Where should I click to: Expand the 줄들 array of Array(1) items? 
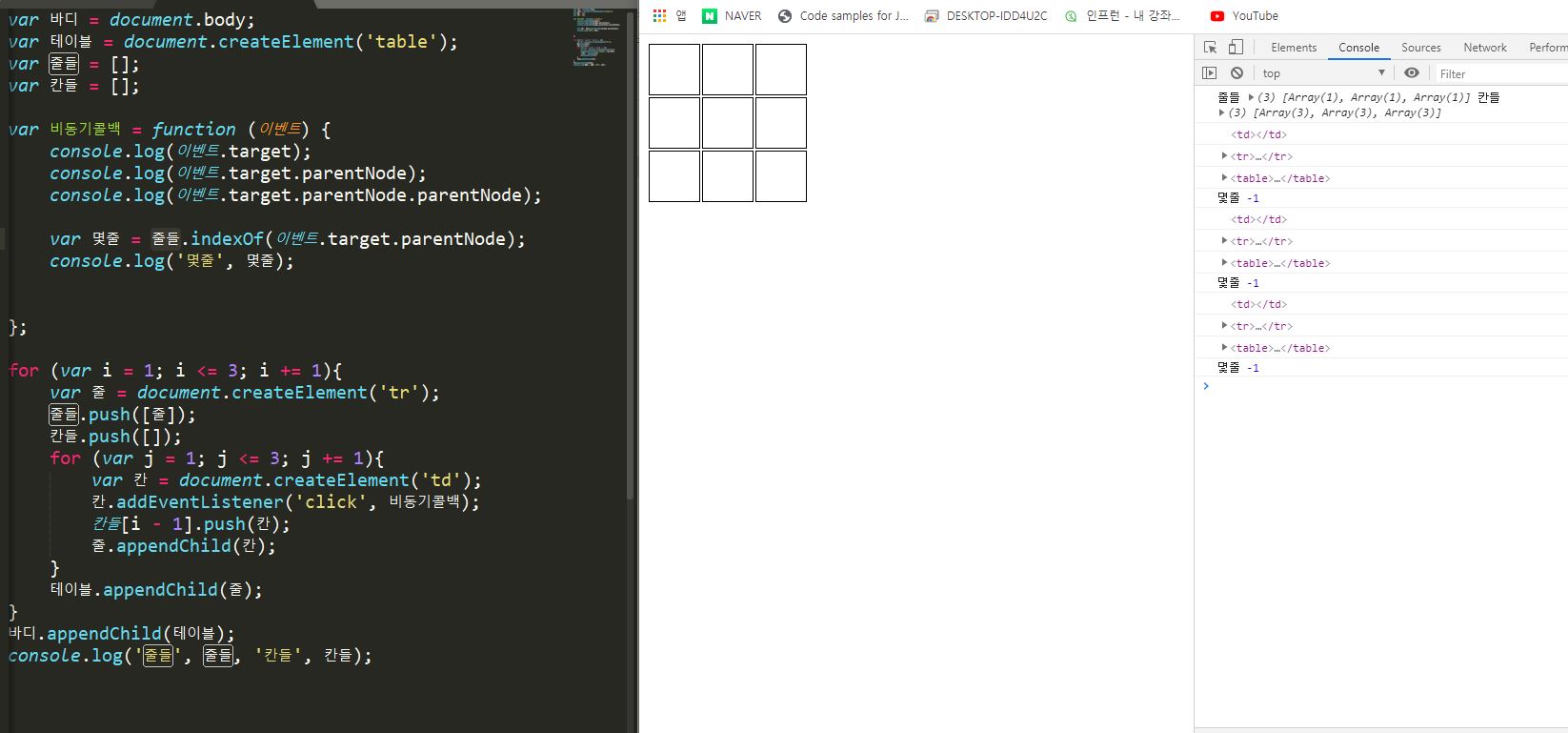1251,97
